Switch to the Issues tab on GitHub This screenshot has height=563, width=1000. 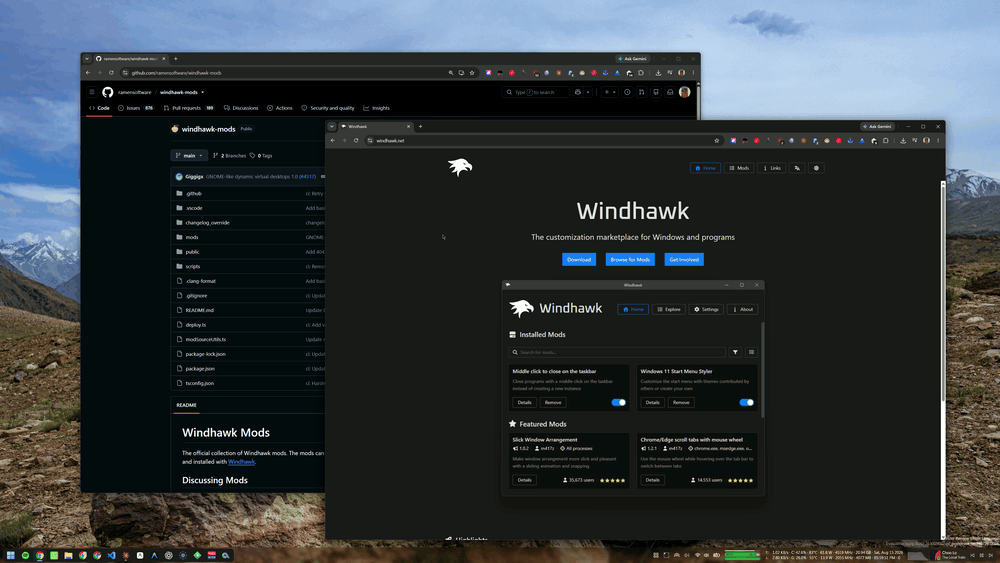tap(135, 108)
